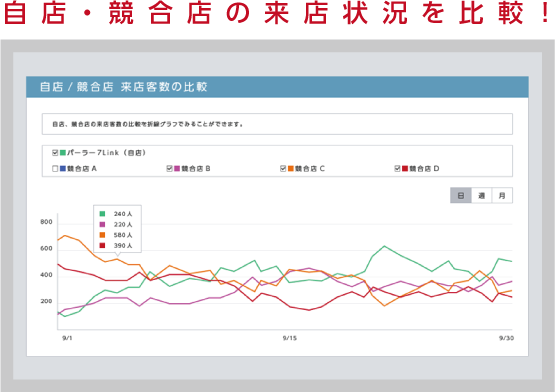Click the 600 y-axis label

point(46,249)
